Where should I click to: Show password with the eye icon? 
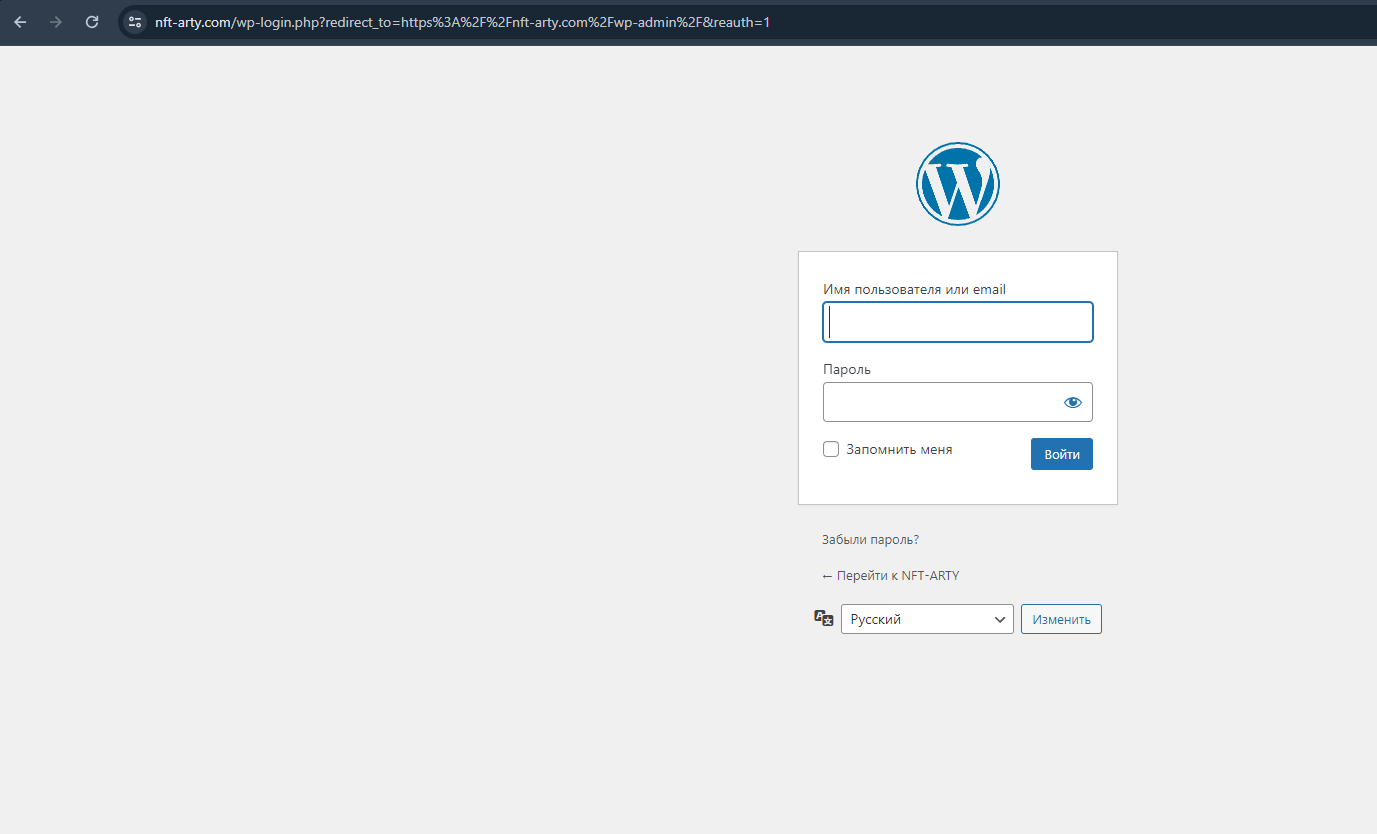point(1073,402)
